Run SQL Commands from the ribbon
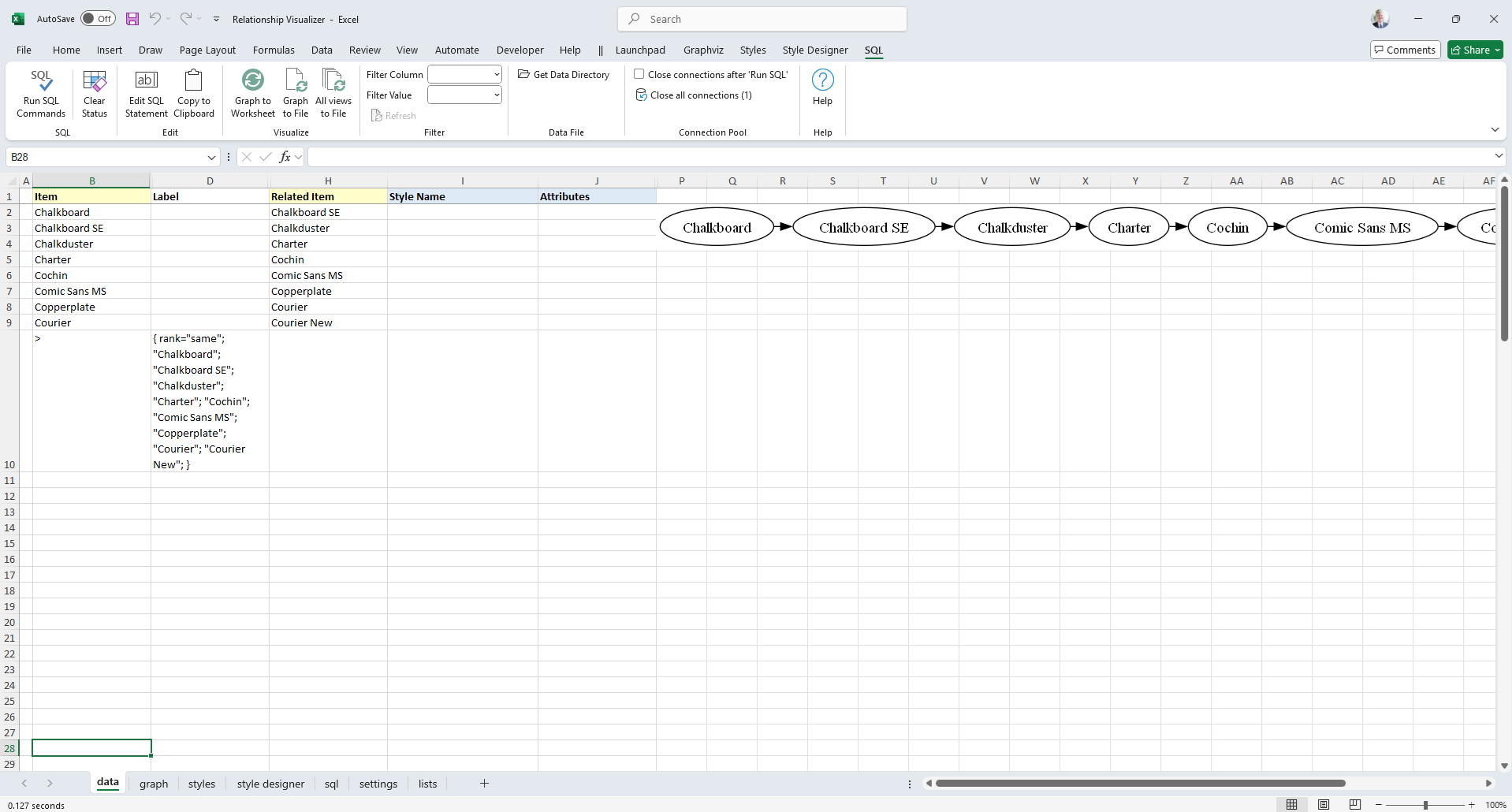Image resolution: width=1512 pixels, height=812 pixels. pos(41,94)
